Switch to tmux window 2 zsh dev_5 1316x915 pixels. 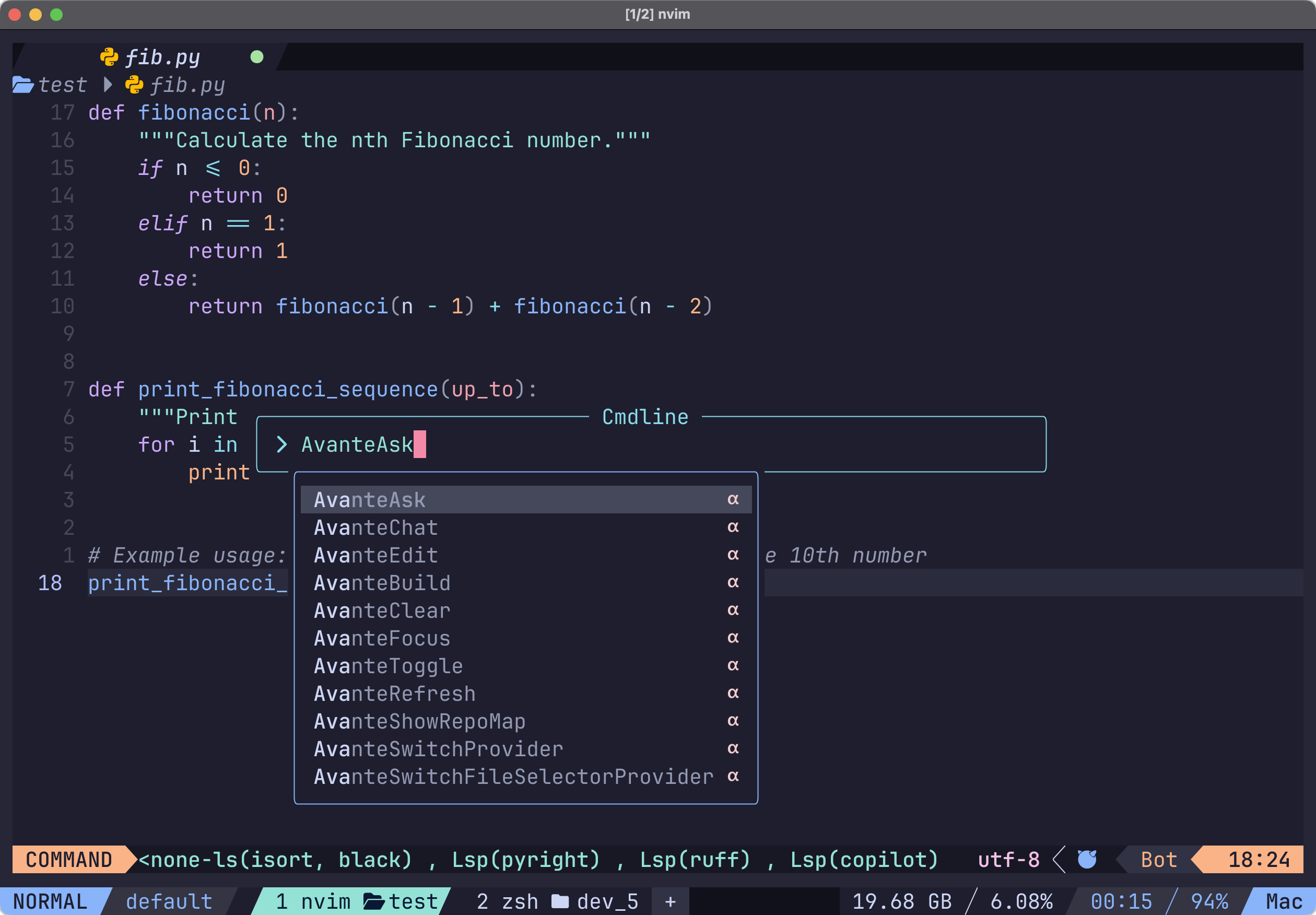[557, 901]
